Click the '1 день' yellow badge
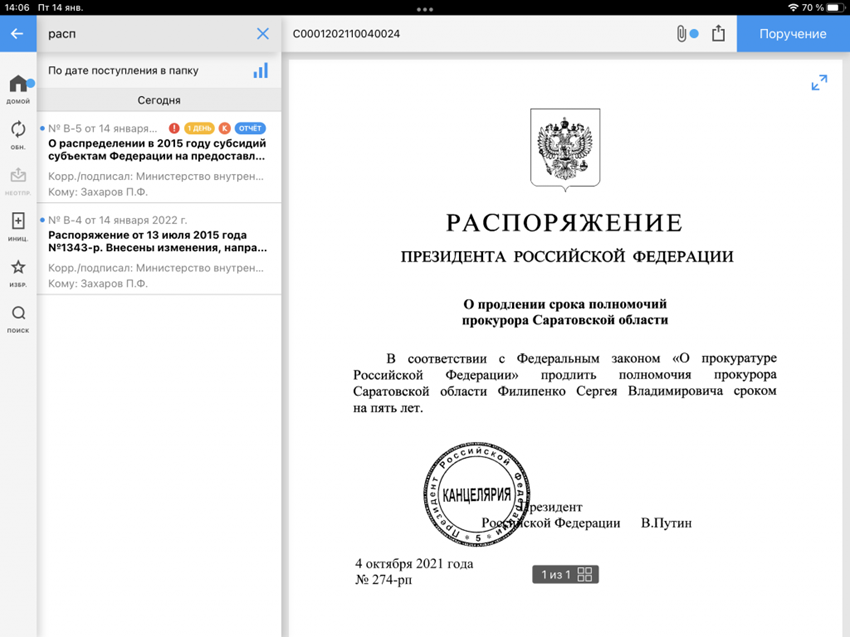Viewport: 850px width, 637px height. (199, 128)
